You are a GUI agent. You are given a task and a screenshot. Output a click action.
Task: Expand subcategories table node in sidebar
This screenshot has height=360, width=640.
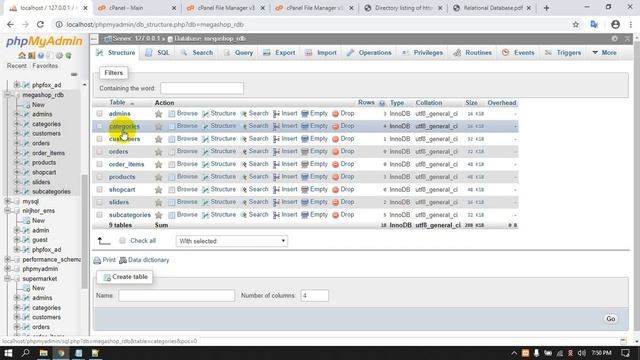coord(17,191)
